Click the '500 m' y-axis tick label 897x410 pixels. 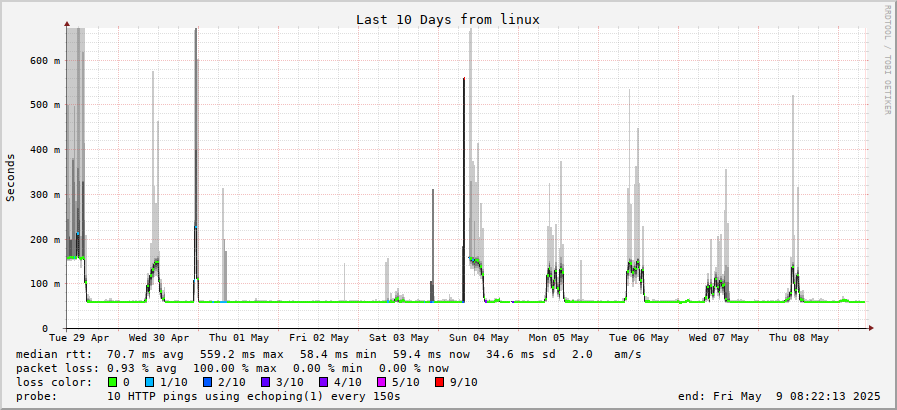[44, 105]
